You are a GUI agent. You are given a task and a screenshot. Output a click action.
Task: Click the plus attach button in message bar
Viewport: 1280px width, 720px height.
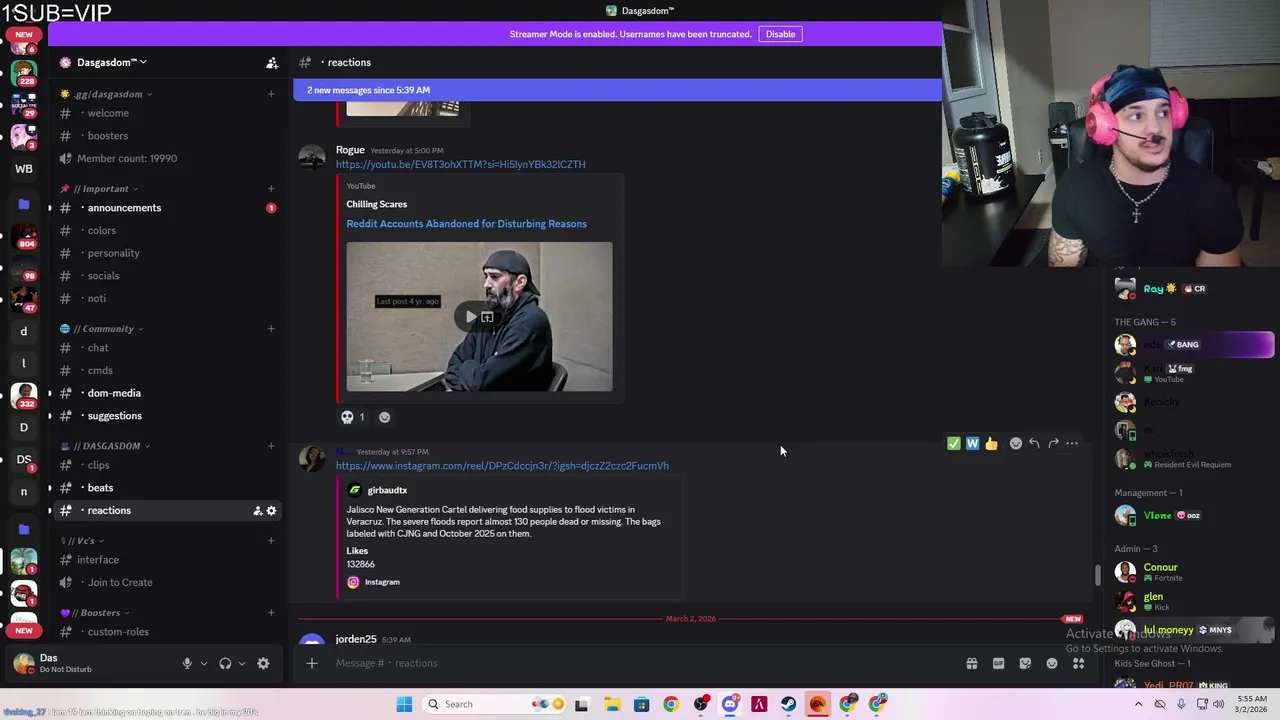[x=312, y=663]
